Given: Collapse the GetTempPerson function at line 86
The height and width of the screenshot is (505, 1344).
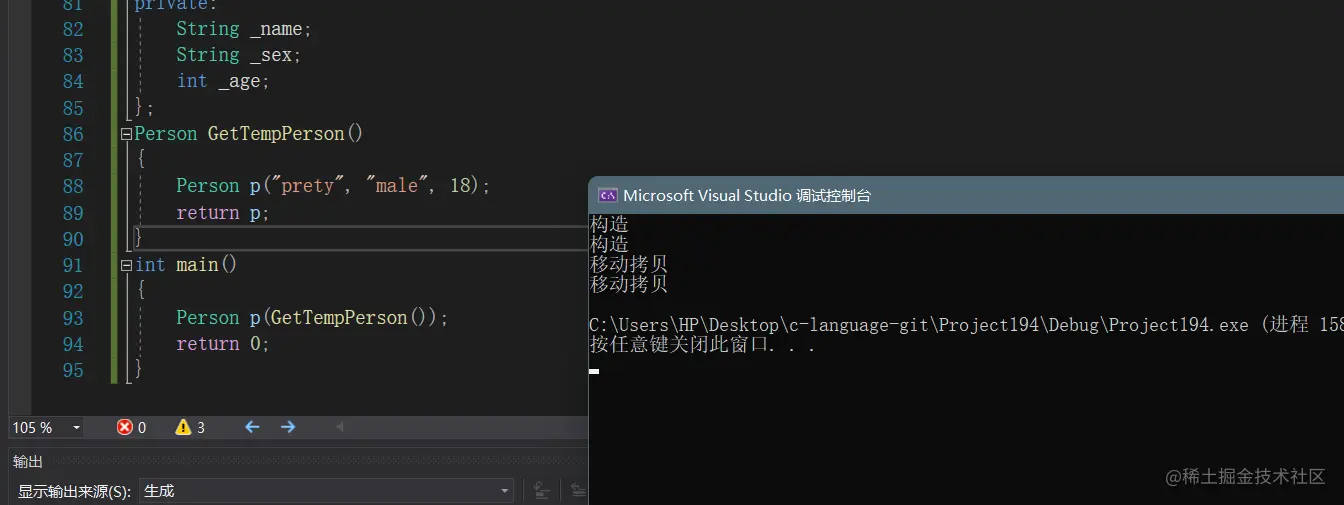Looking at the screenshot, I should tap(126, 134).
